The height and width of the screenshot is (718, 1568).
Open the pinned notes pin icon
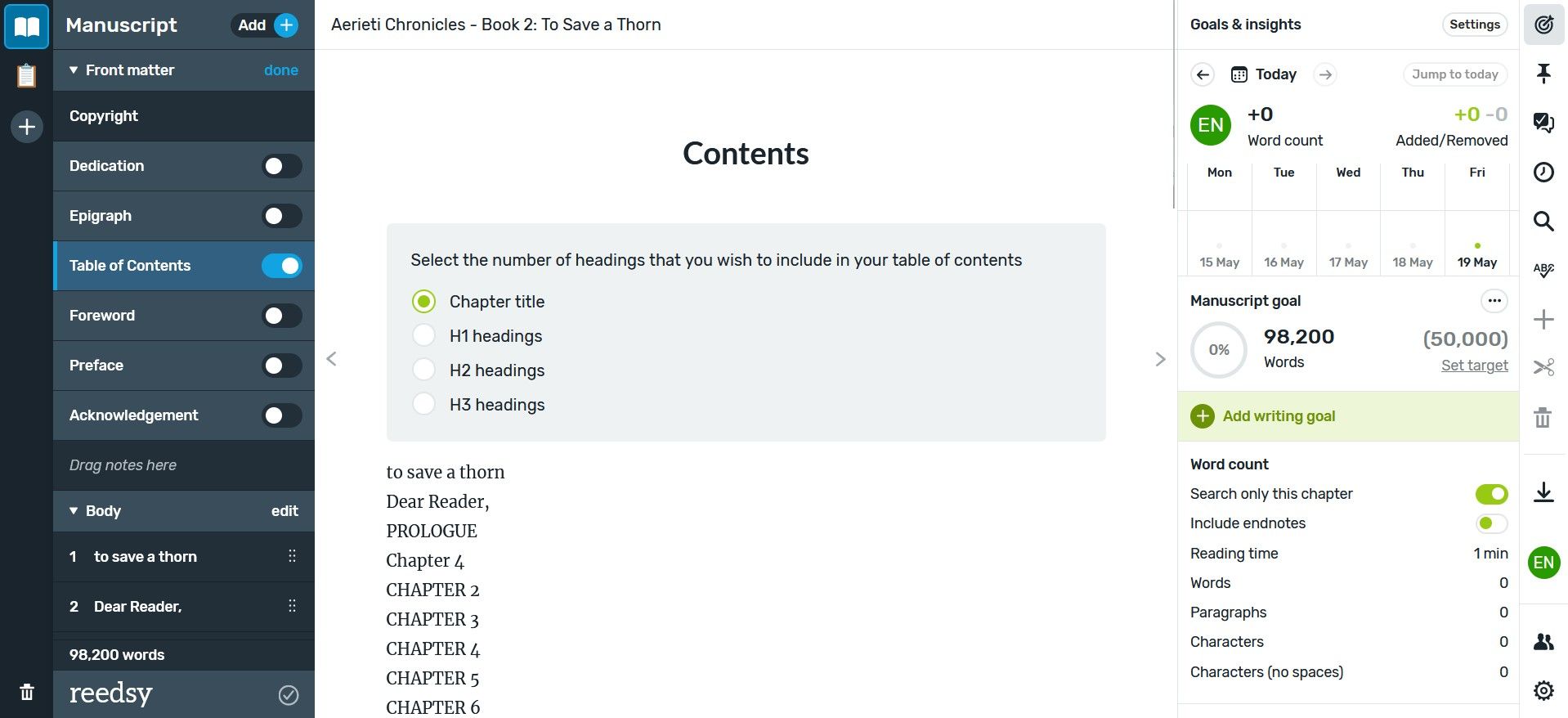1543,74
